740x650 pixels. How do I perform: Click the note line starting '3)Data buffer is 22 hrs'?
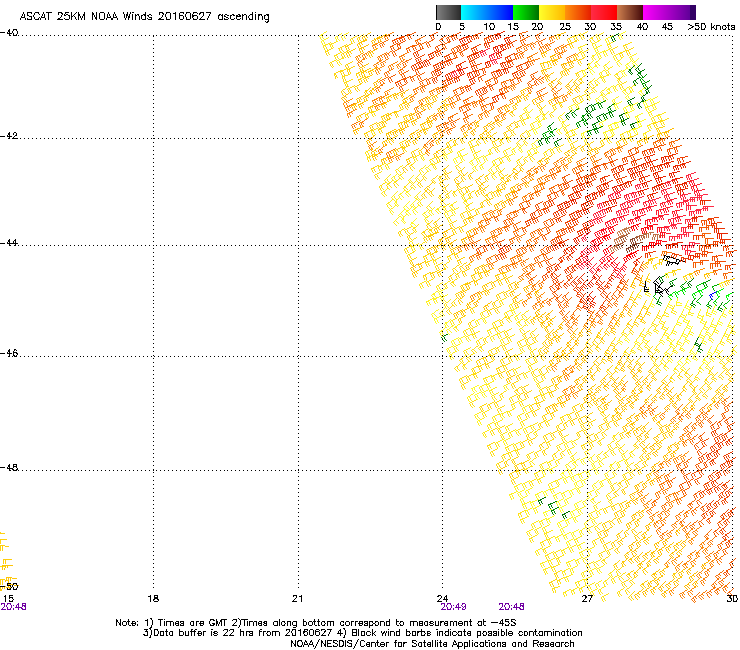pyautogui.click(x=362, y=633)
